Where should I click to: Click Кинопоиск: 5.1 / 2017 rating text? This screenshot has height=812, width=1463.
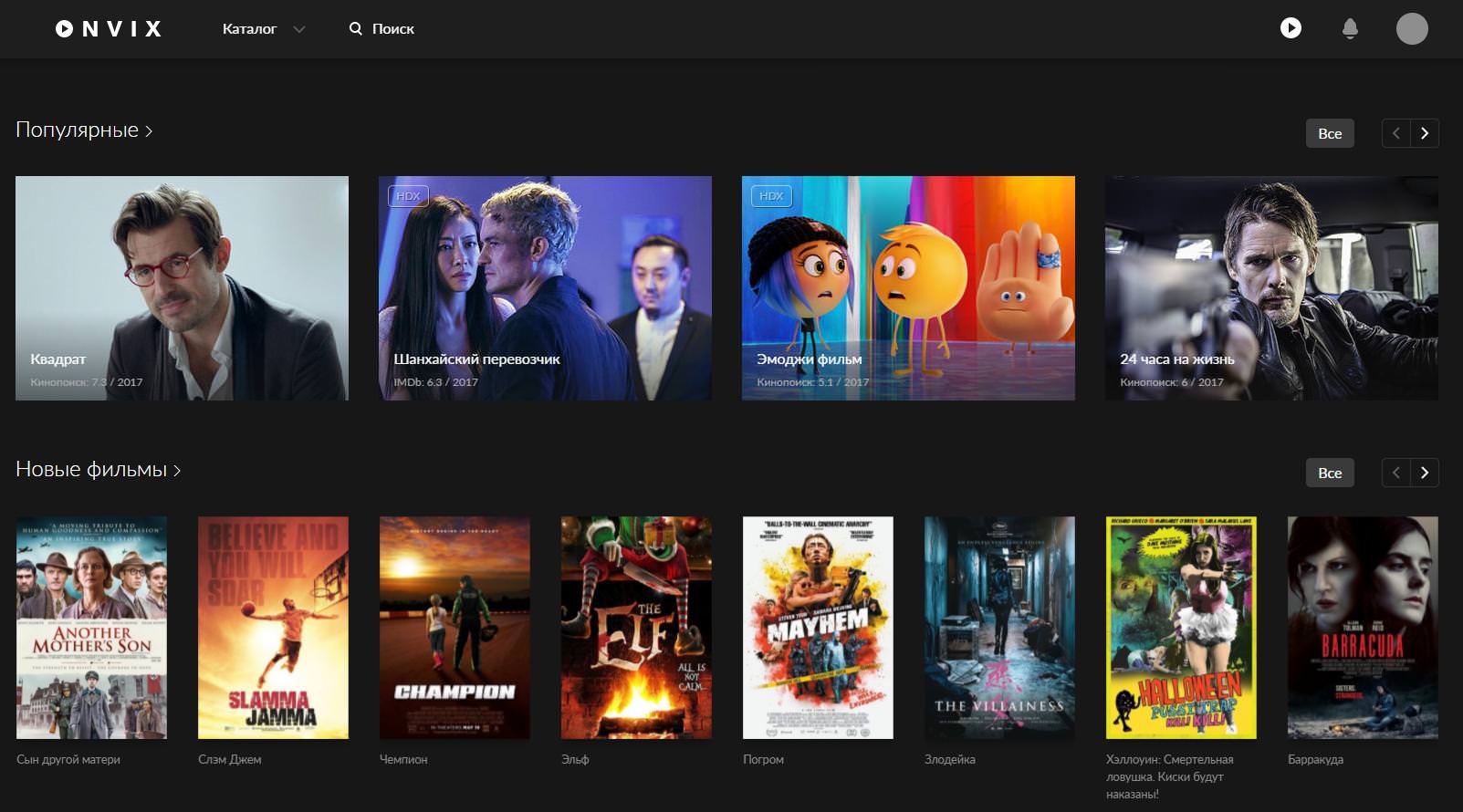tap(812, 382)
